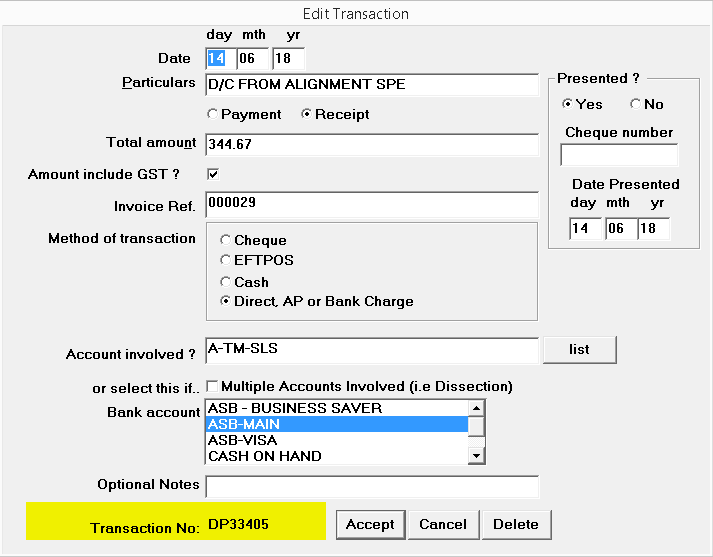
Task: Click the Date Presented month field
Action: coord(621,228)
